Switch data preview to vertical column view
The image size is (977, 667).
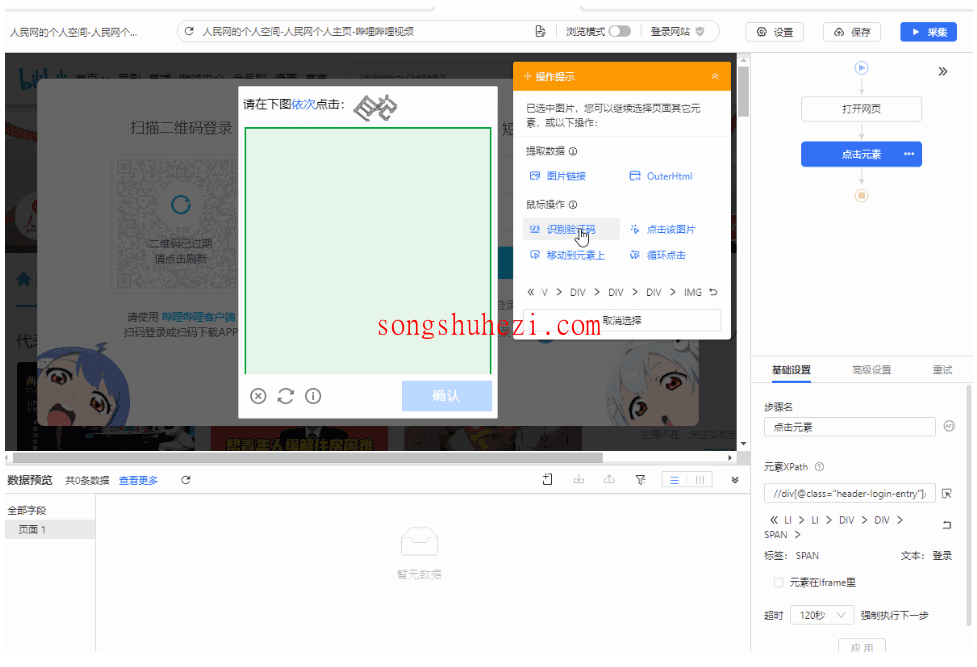tap(700, 480)
